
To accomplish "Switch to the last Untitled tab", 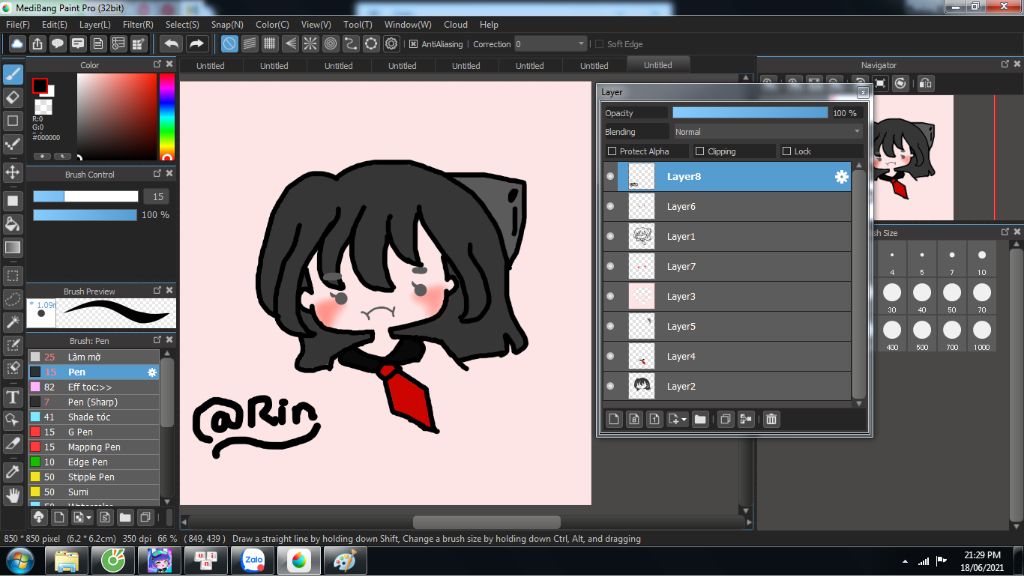I will pos(658,65).
